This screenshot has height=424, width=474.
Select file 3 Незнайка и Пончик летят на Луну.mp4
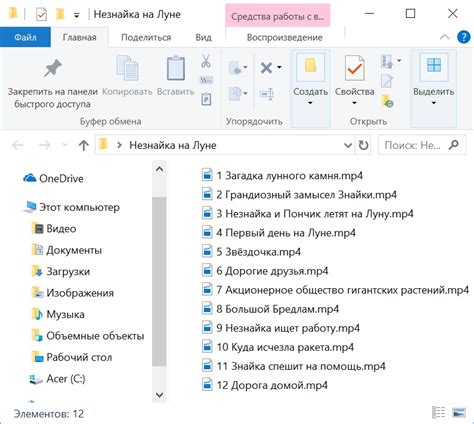click(x=308, y=214)
